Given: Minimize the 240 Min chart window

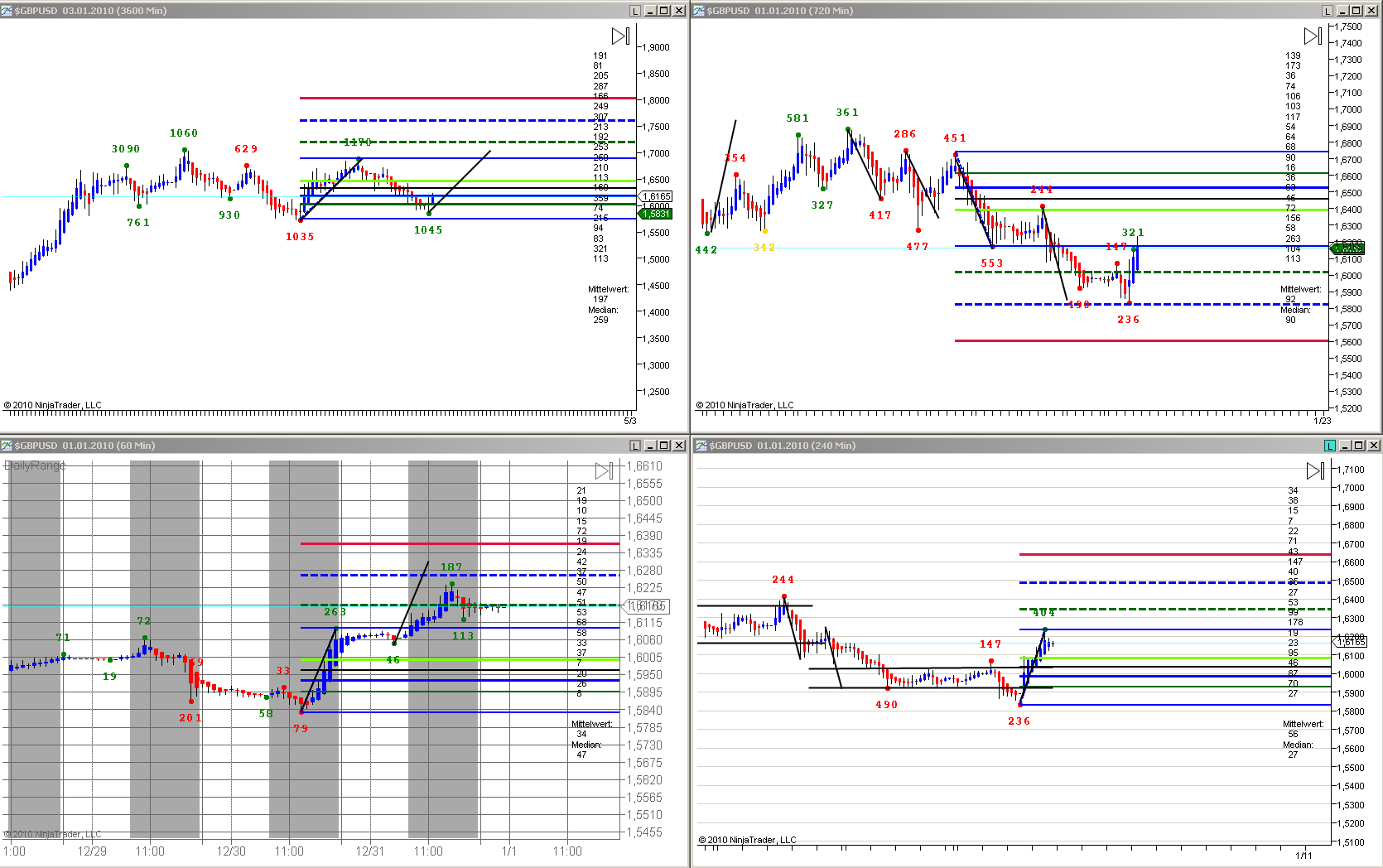Looking at the screenshot, I should 1345,446.
